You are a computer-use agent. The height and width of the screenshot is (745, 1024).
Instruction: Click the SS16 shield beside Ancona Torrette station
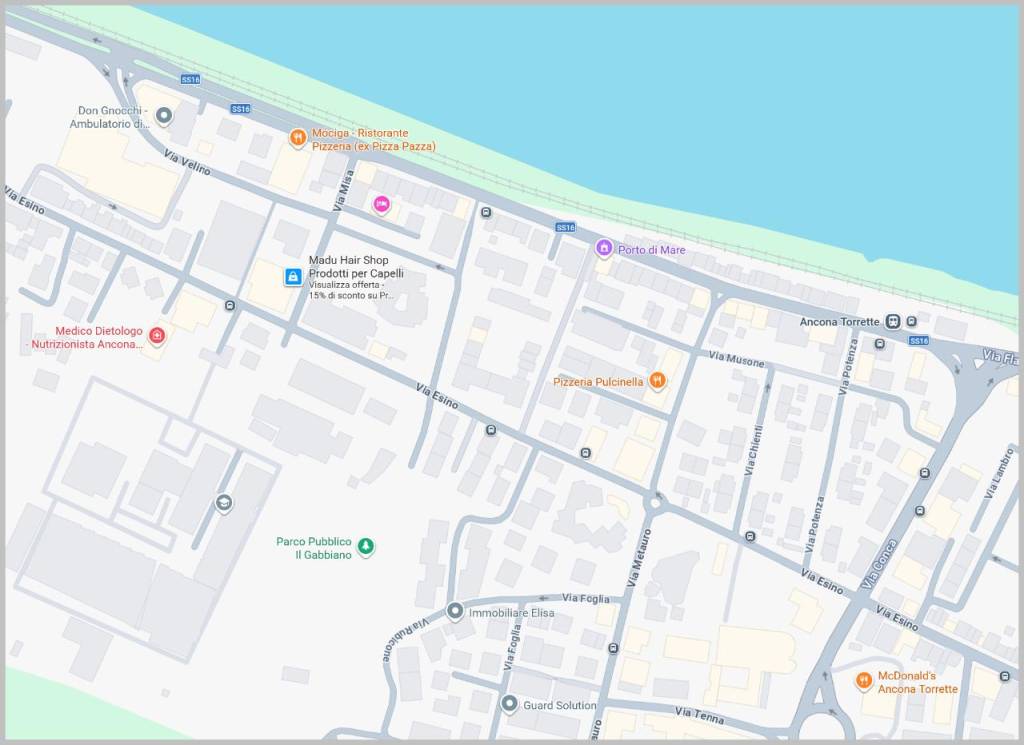[x=919, y=341]
